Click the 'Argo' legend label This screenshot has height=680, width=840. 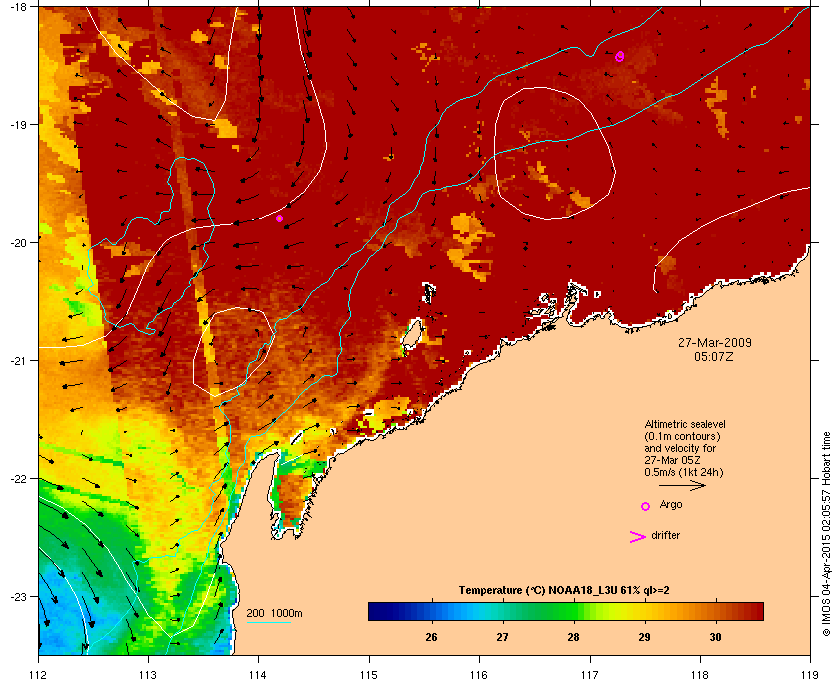click(671, 504)
